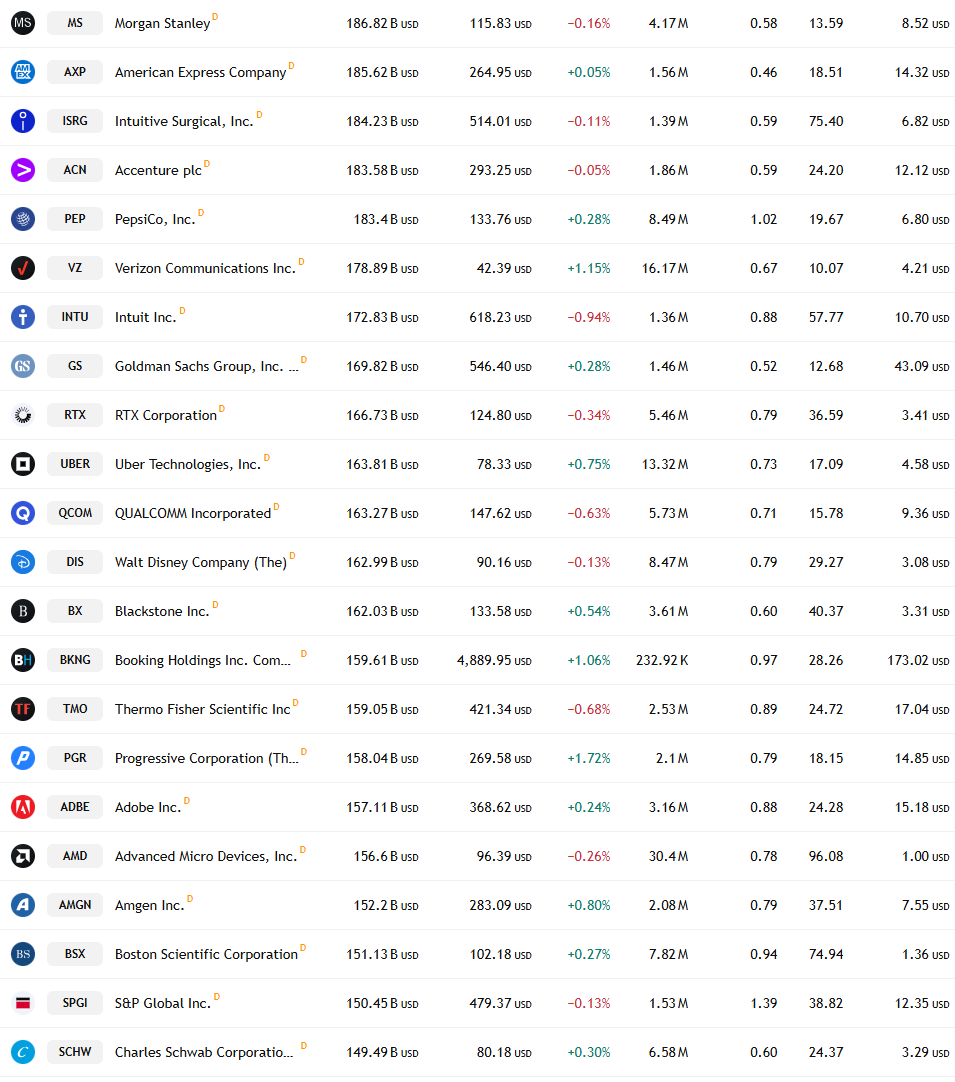Open the Goldman Sachs Group link

click(206, 366)
